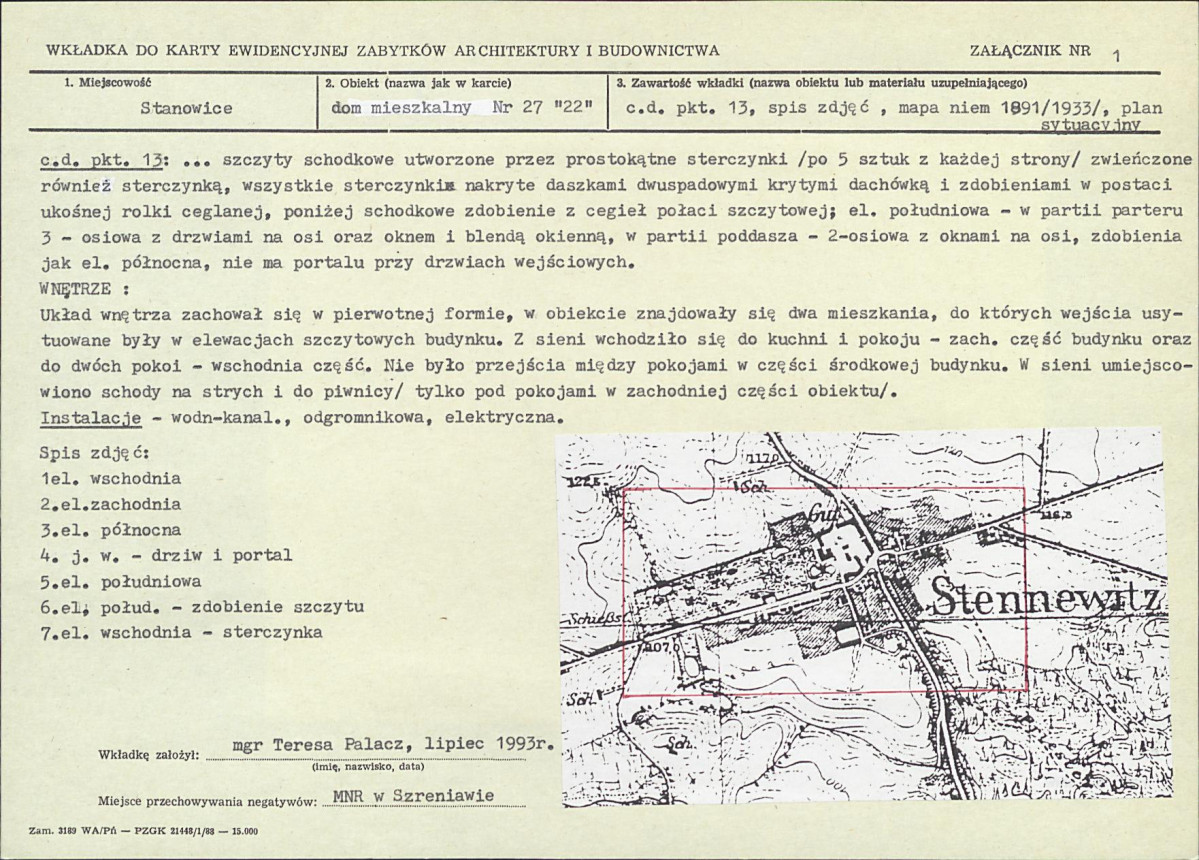Click list entry '1el. wschodnia'

[110, 479]
